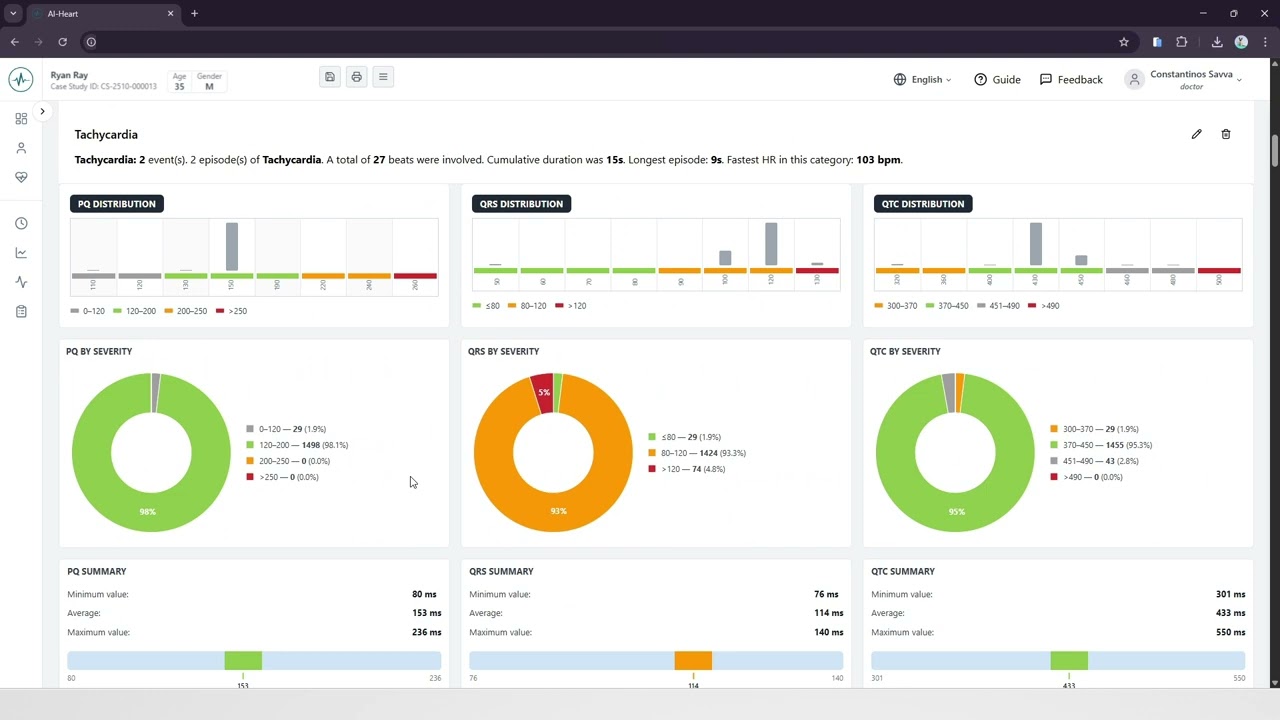Expand the left sidebar with the chevron

point(42,111)
